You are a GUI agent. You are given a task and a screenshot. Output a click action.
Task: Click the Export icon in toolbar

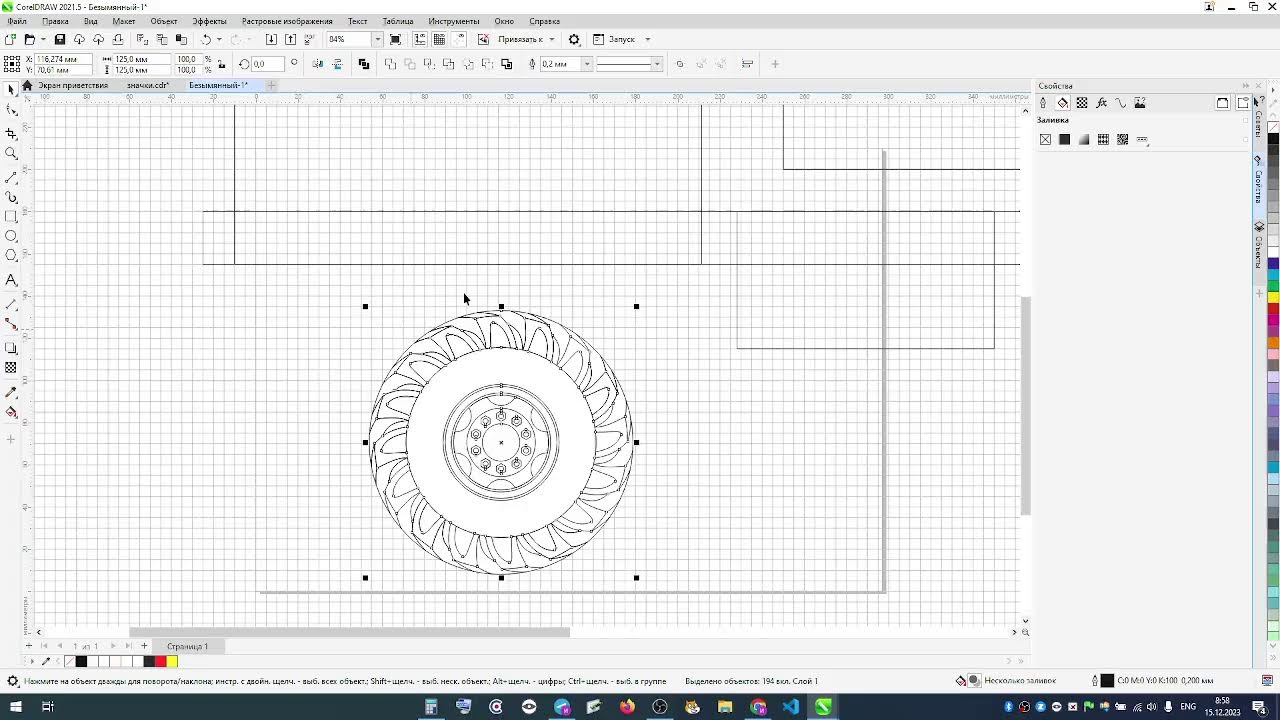pos(290,39)
